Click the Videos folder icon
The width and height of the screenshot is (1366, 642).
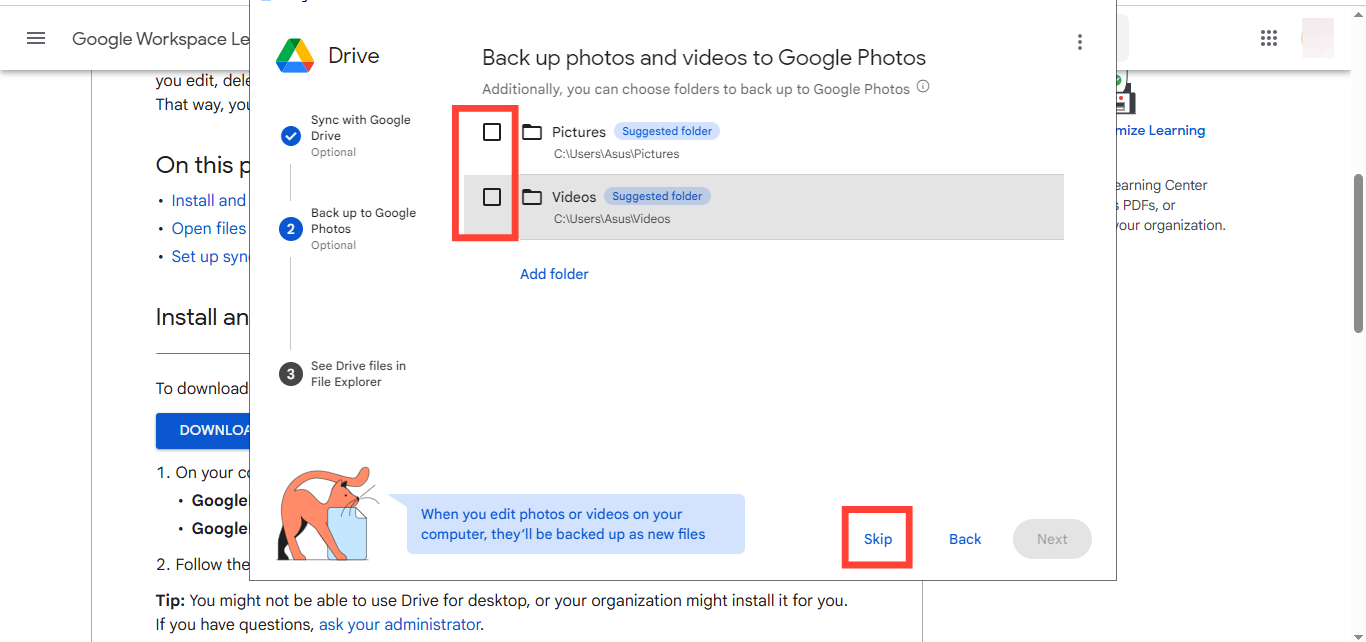pos(532,197)
